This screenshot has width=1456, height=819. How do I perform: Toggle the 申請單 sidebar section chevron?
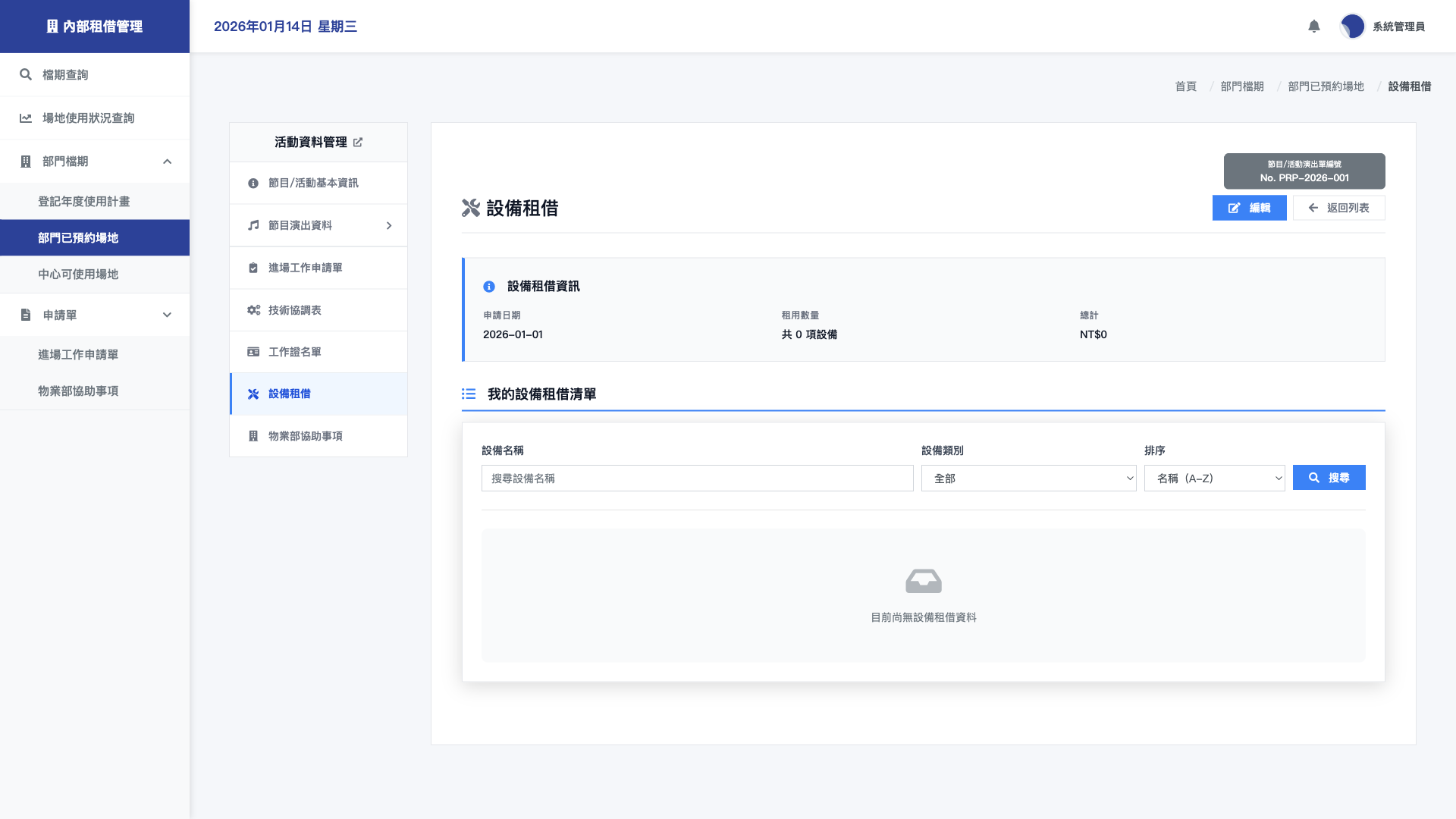[167, 315]
